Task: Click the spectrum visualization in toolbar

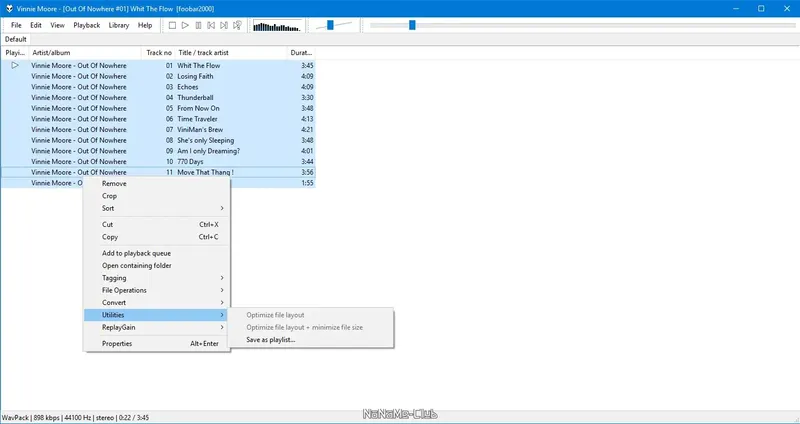Action: coord(277,26)
